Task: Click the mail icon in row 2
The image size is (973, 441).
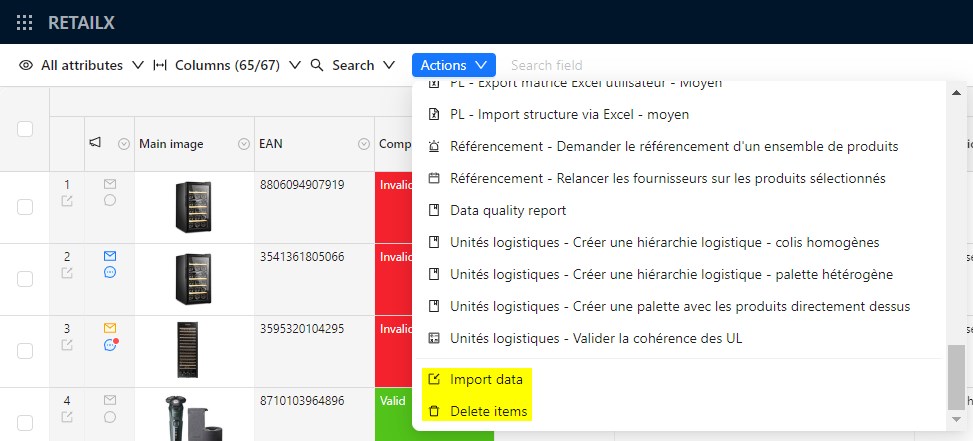Action: click(x=110, y=256)
